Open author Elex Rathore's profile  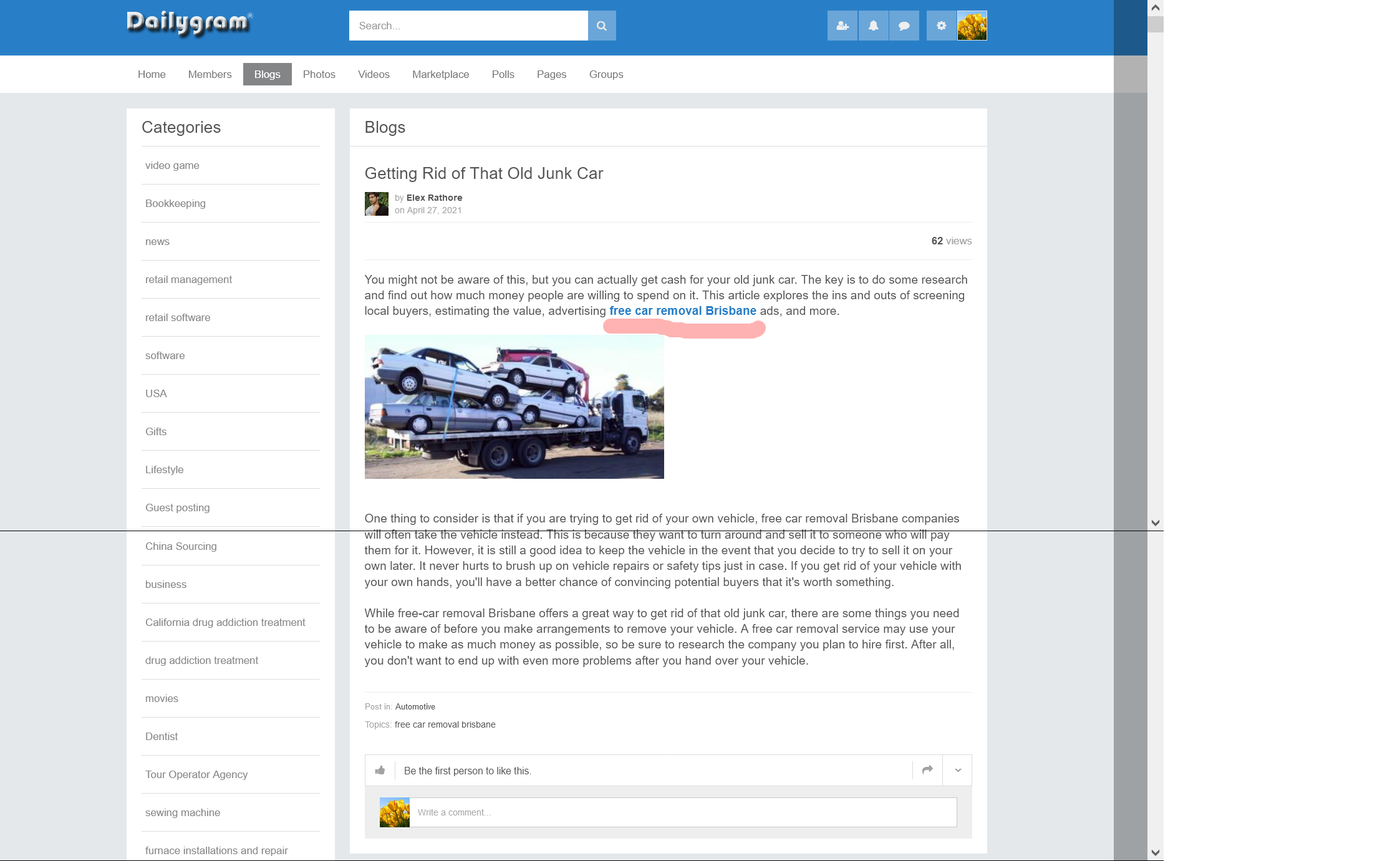[434, 198]
